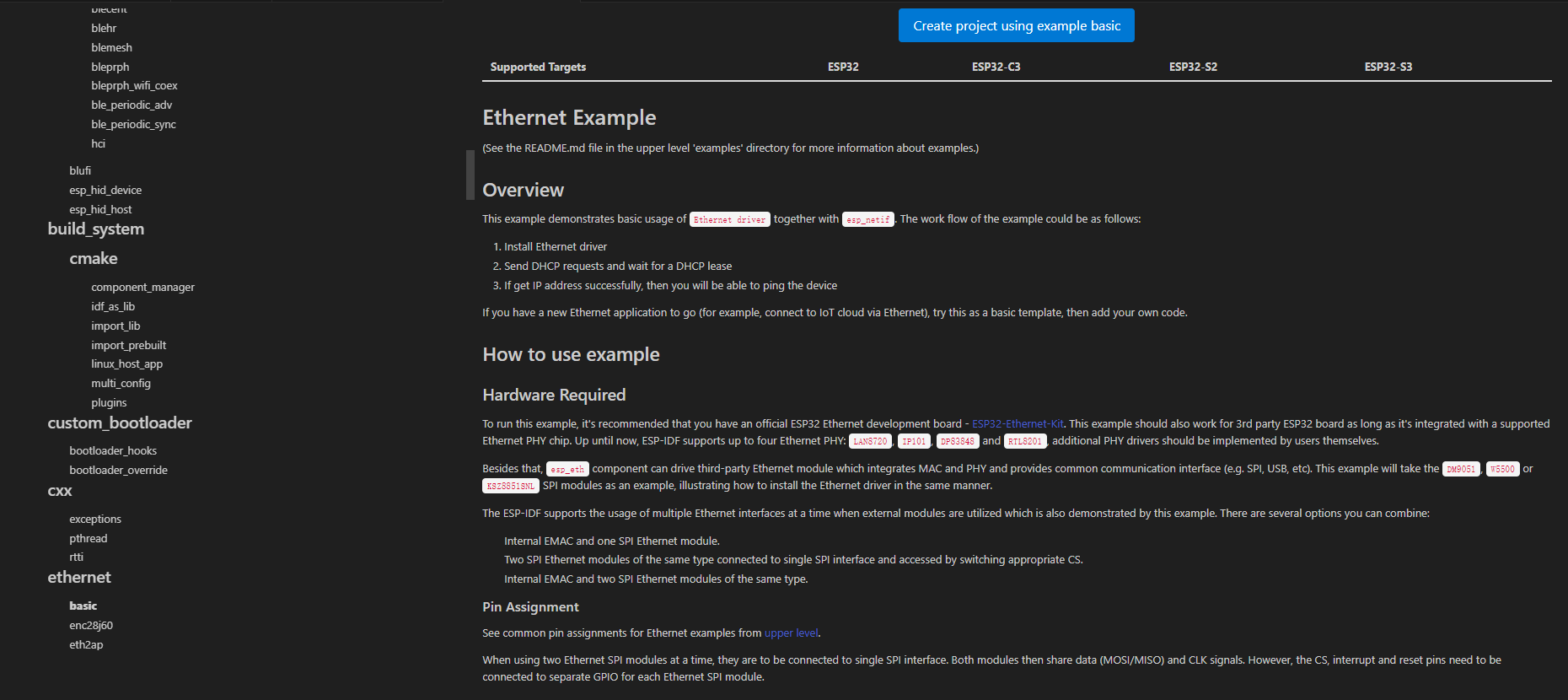Viewport: 1568px width, 700px height.
Task: Open the ESP32-Ethernet-Kit link
Action: tap(1018, 424)
